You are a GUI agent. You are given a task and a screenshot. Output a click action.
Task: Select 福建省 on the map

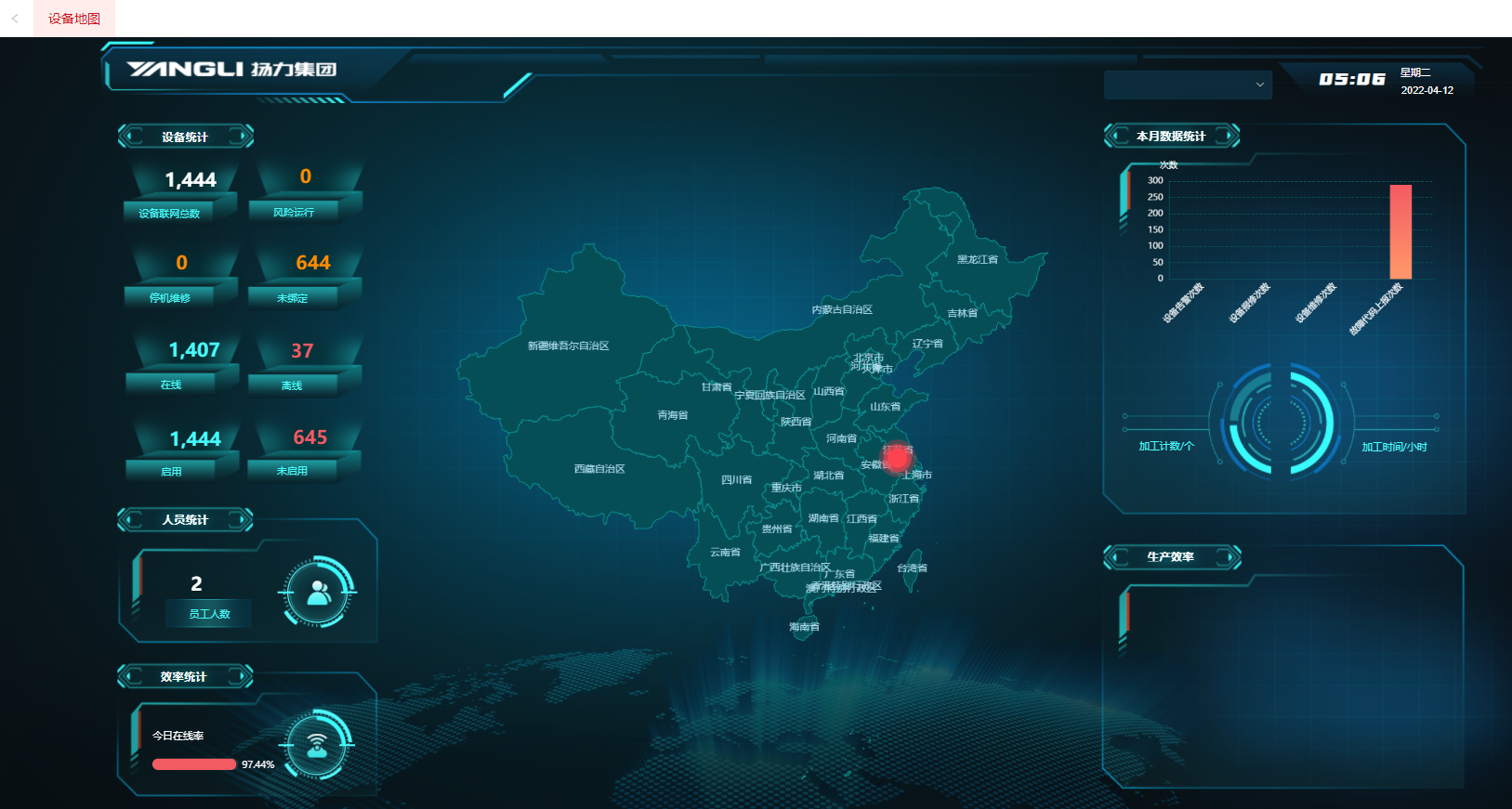884,538
